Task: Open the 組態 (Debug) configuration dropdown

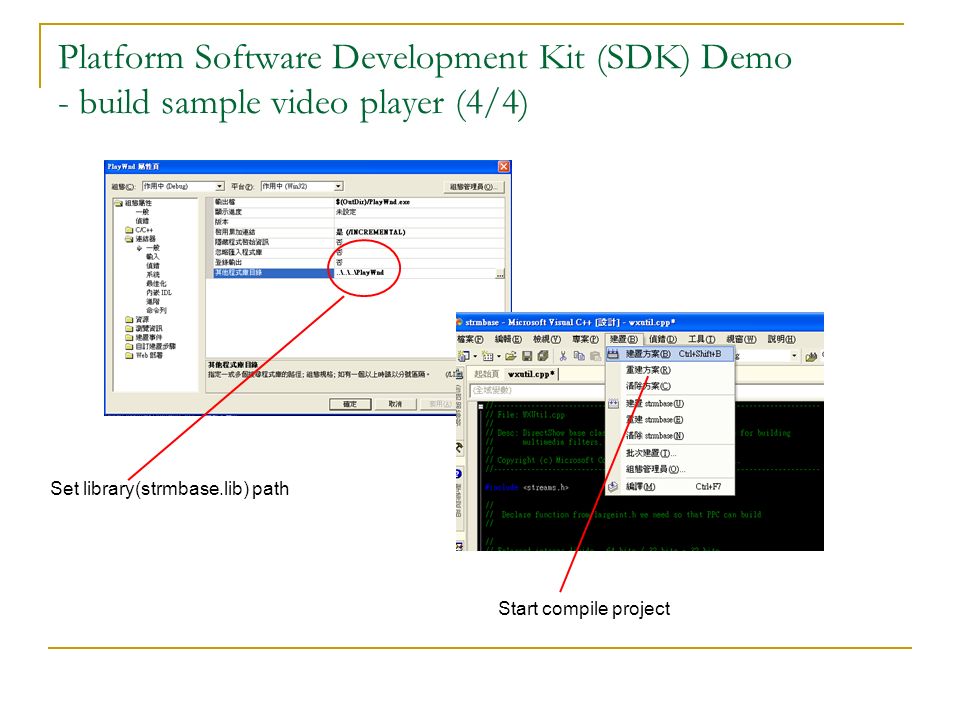Action: point(219,186)
